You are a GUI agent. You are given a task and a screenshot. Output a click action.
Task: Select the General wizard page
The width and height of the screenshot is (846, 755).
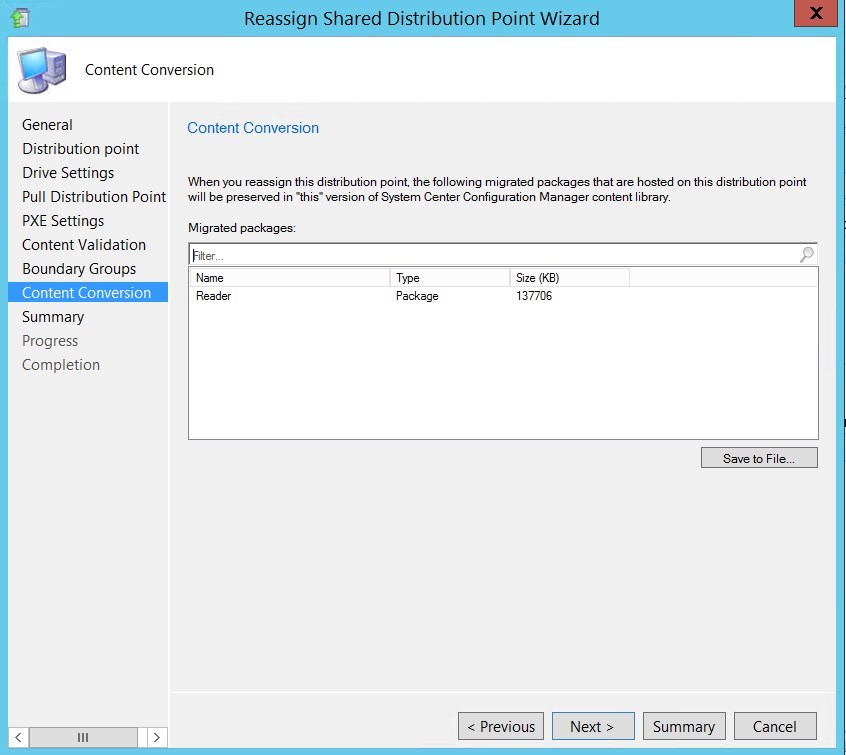[x=46, y=124]
